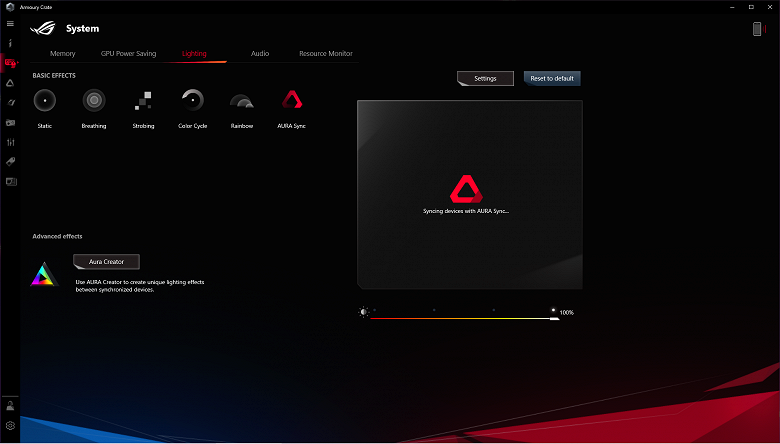
Task: Click the Aura Creator description text
Action: 140,286
